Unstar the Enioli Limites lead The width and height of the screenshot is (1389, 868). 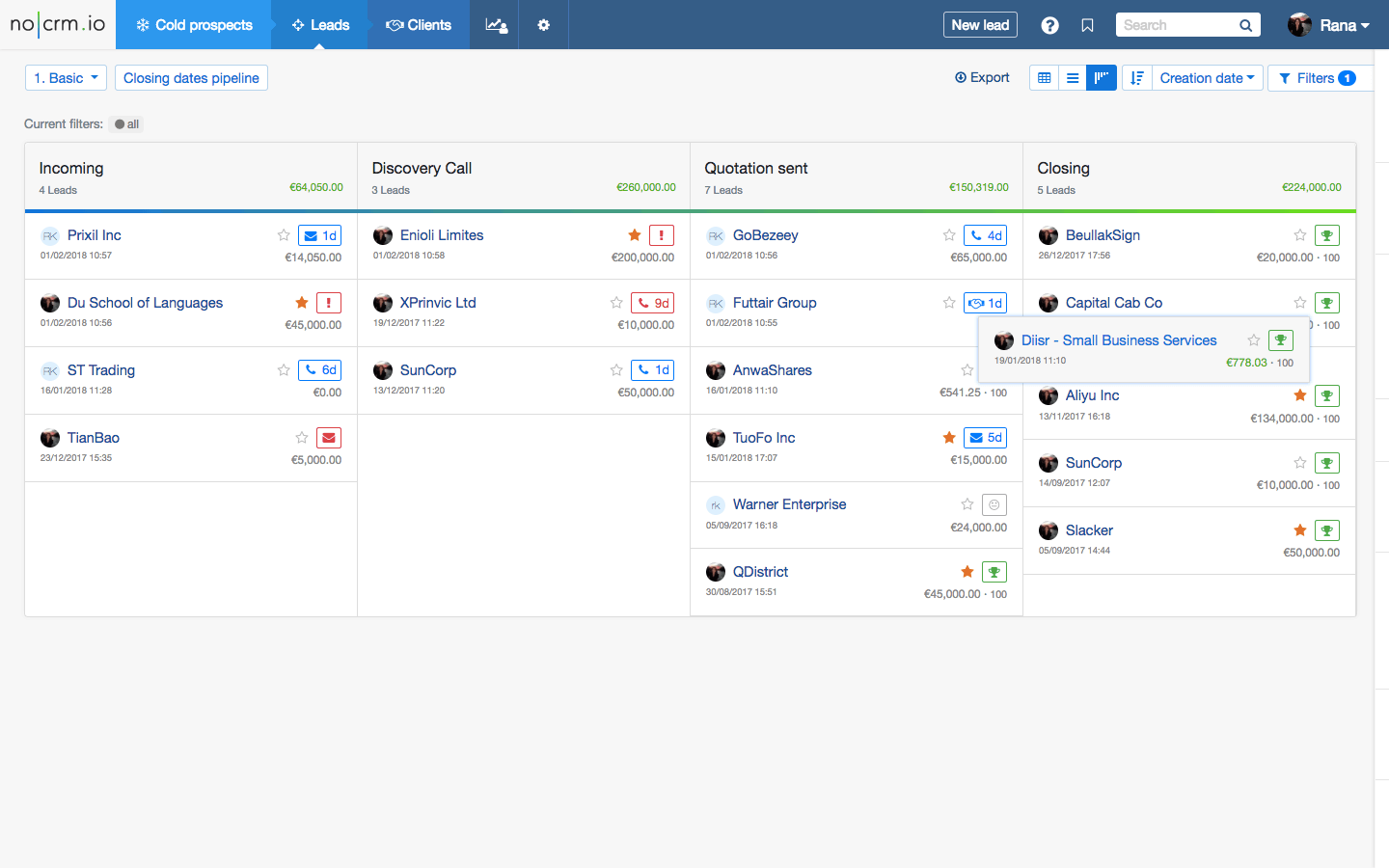(635, 235)
